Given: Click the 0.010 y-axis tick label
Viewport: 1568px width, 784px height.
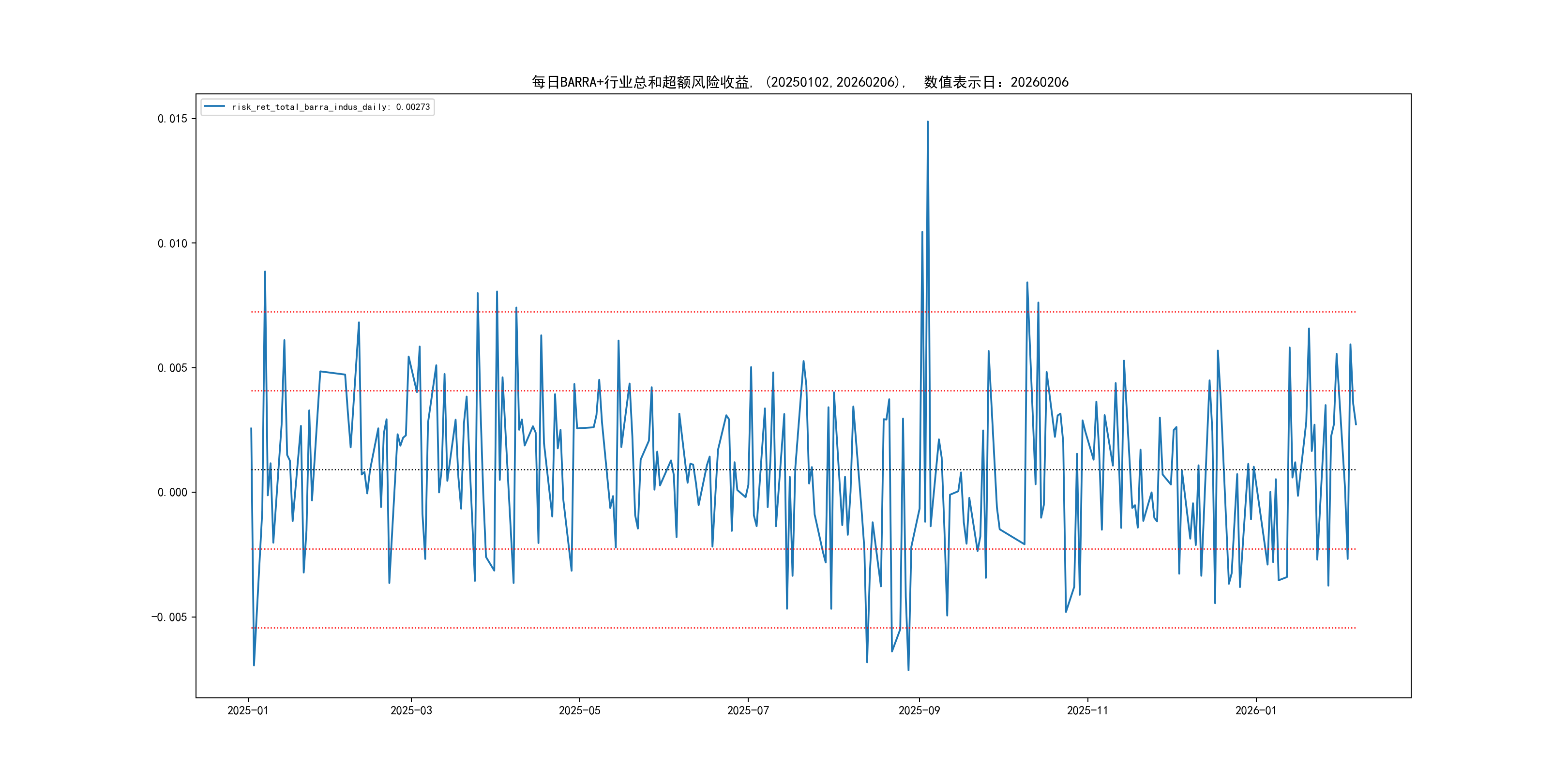Looking at the screenshot, I should pos(172,243).
